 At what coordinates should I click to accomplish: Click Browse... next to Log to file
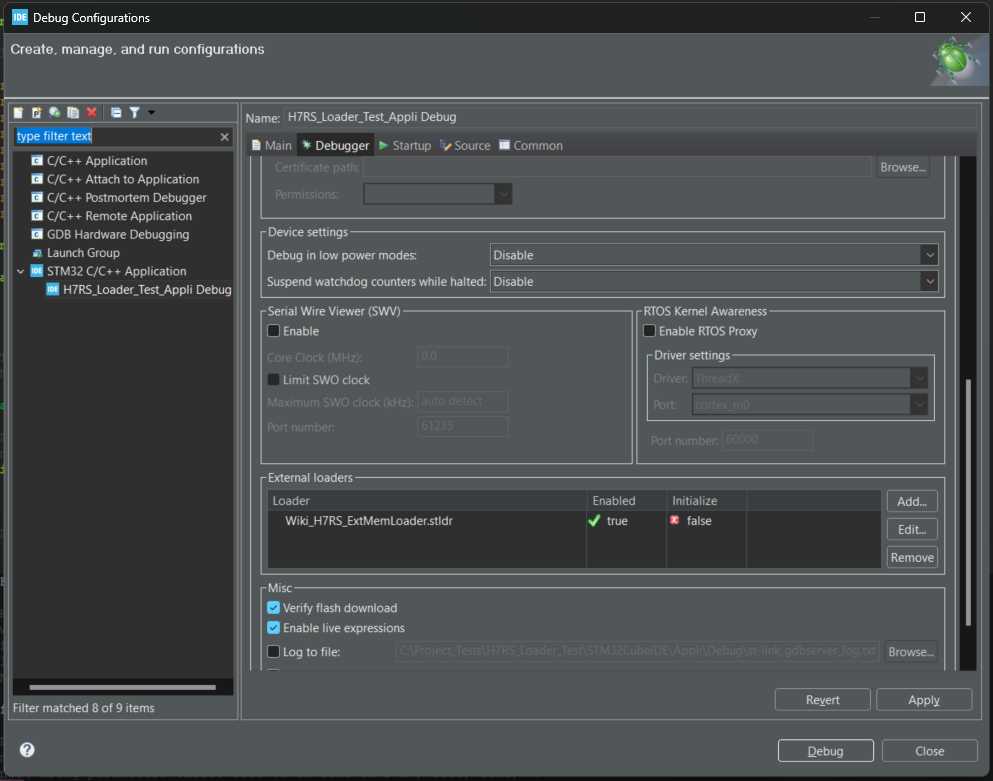(911, 651)
